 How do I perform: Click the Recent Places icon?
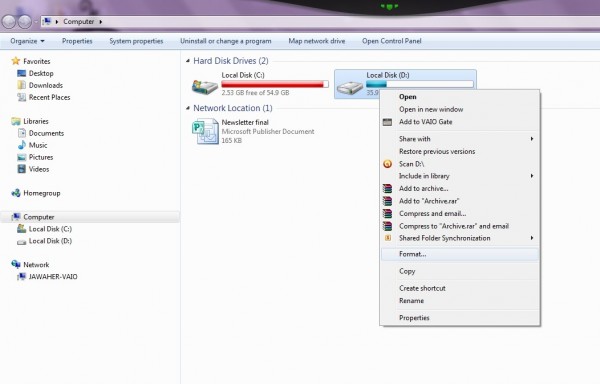tap(22, 97)
